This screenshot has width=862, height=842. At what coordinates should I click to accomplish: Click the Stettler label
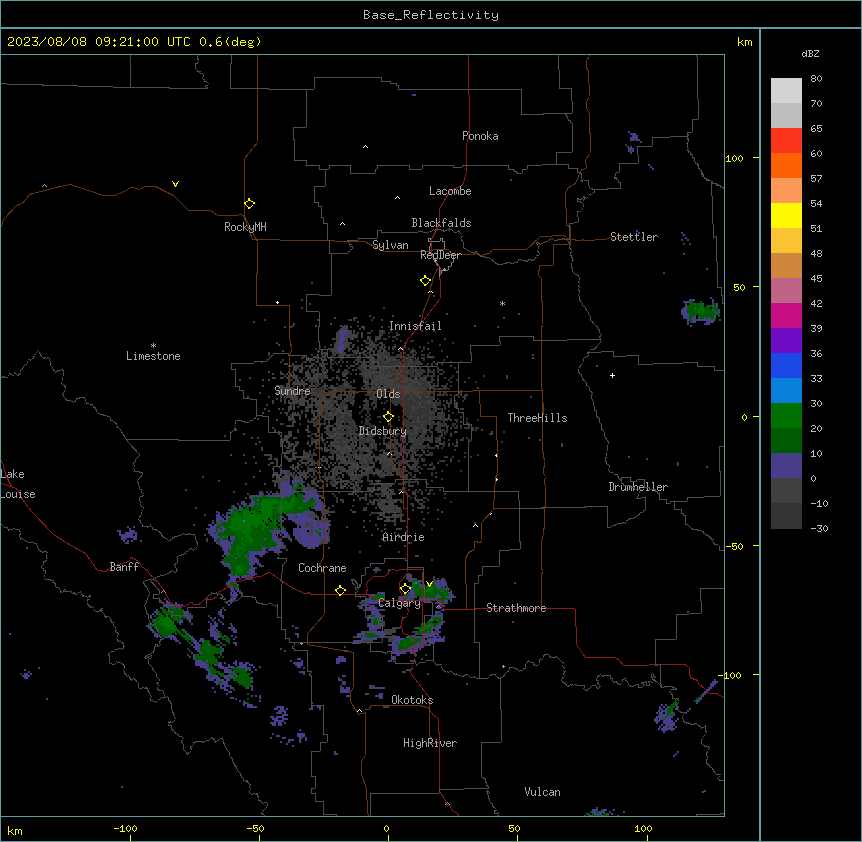tap(634, 237)
